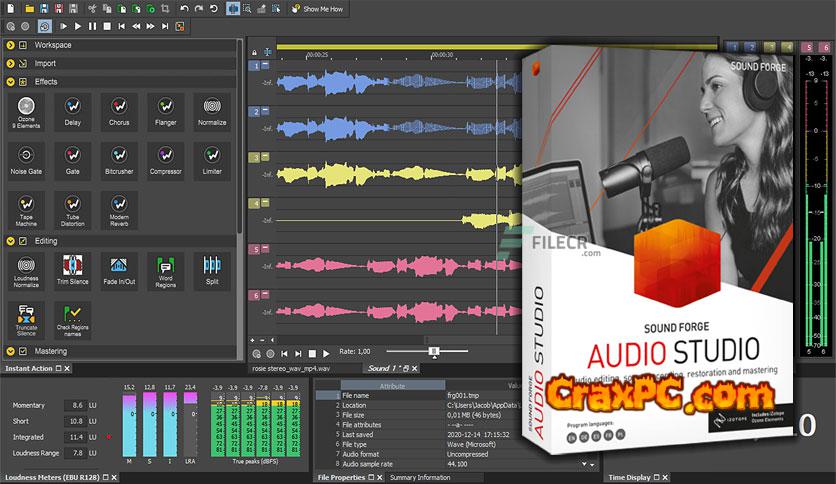
Task: Choose the Trim Silence editing action
Action: click(73, 272)
